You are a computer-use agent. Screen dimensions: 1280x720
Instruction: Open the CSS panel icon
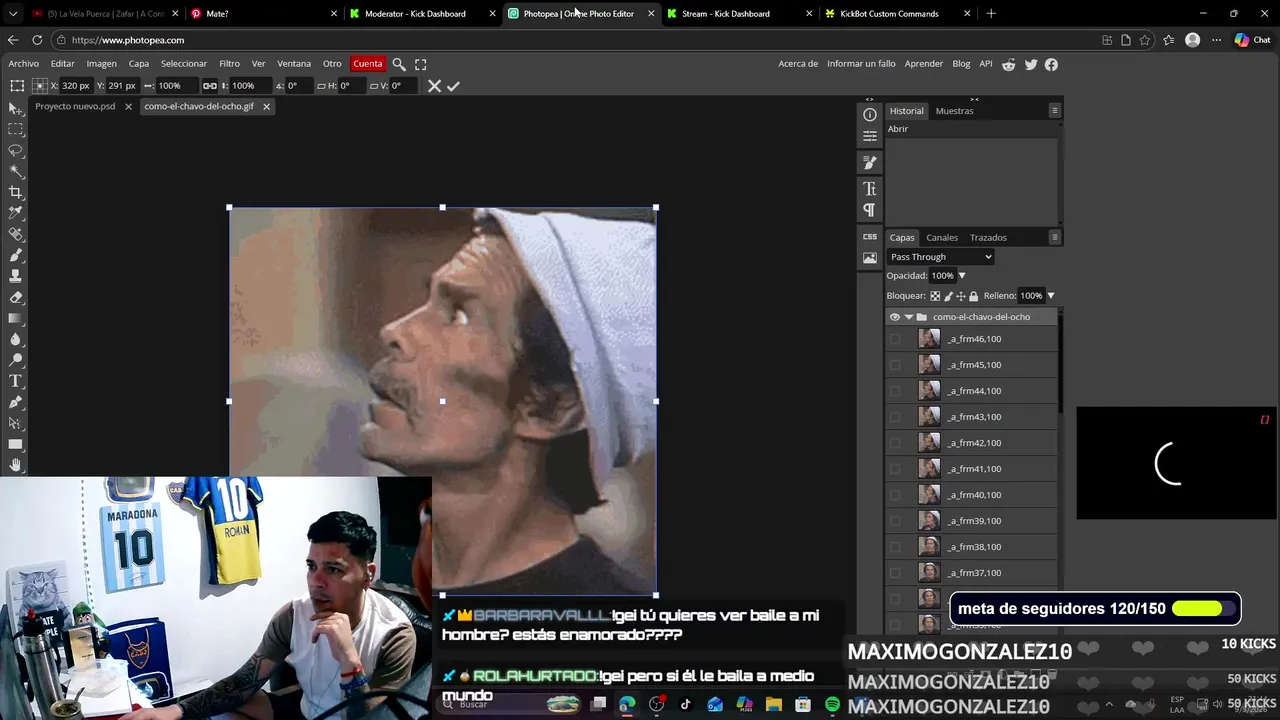tap(870, 237)
